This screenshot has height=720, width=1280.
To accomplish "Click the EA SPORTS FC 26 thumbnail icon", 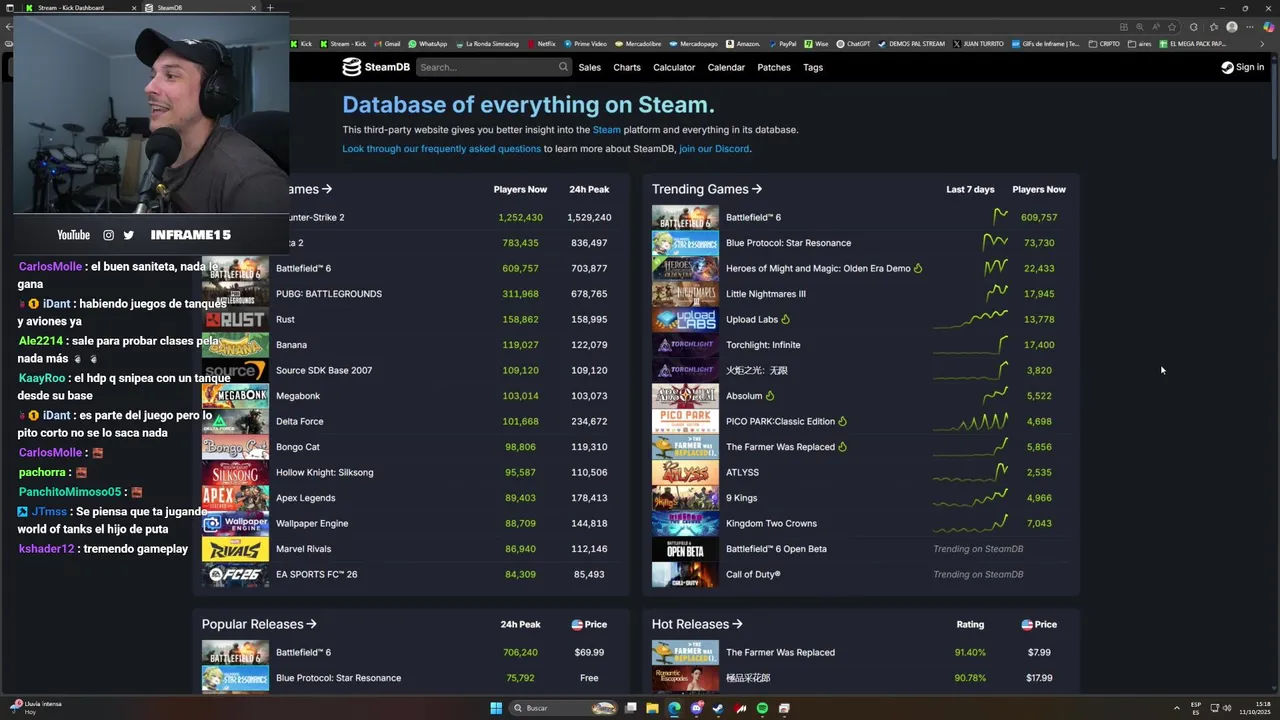I will (x=235, y=574).
